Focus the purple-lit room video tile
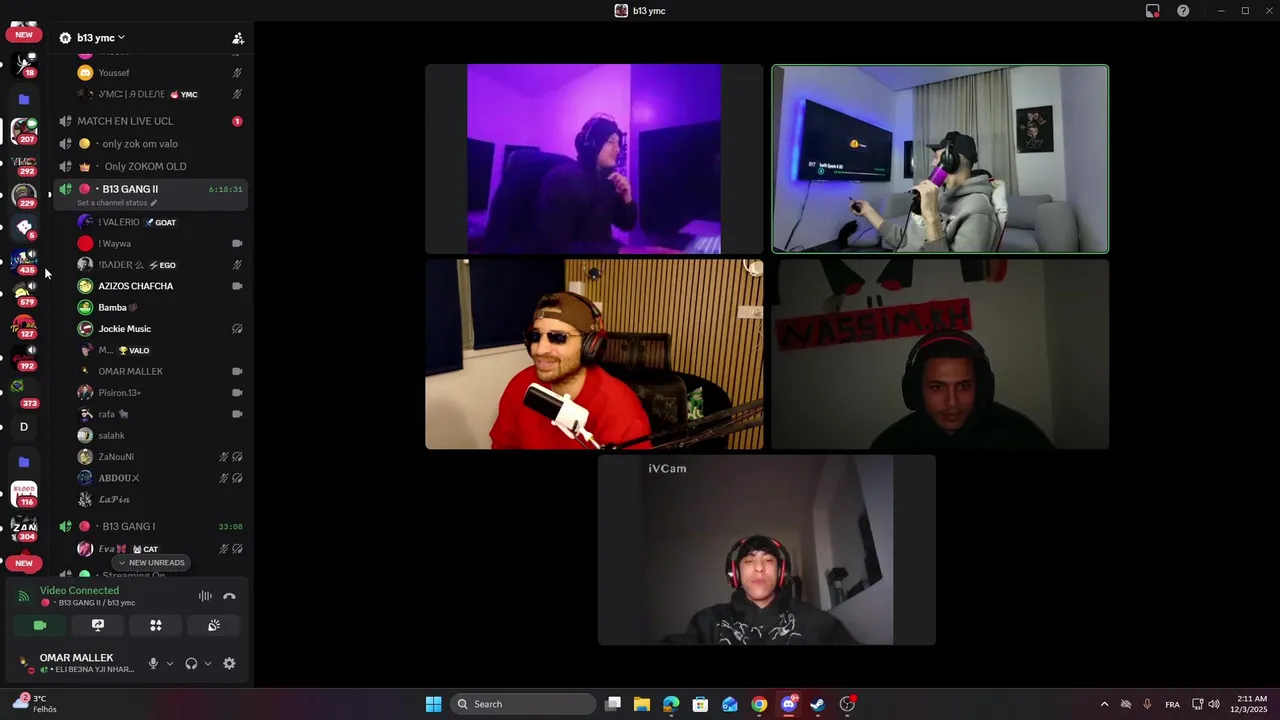1280x720 pixels. click(x=594, y=159)
